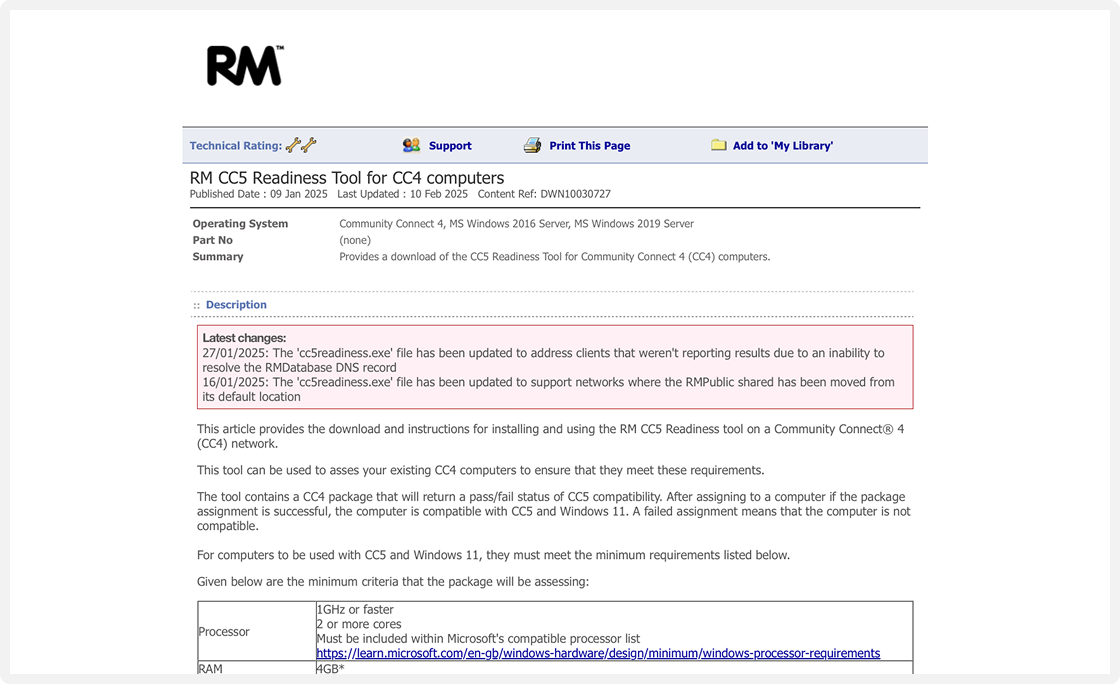Screen dimensions: 1120x684
Task: Open the Support link
Action: [450, 146]
